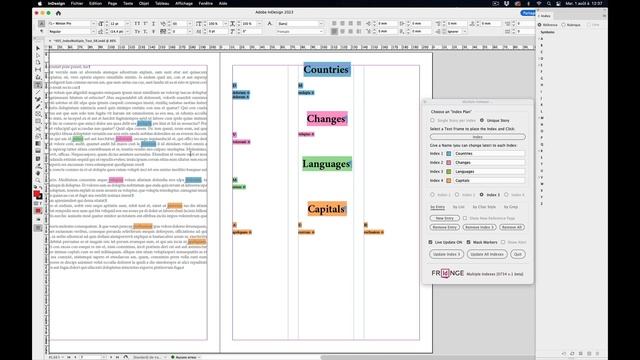Select the Free Transform tool
Viewport: 640px width, 360px height.
click(38, 136)
